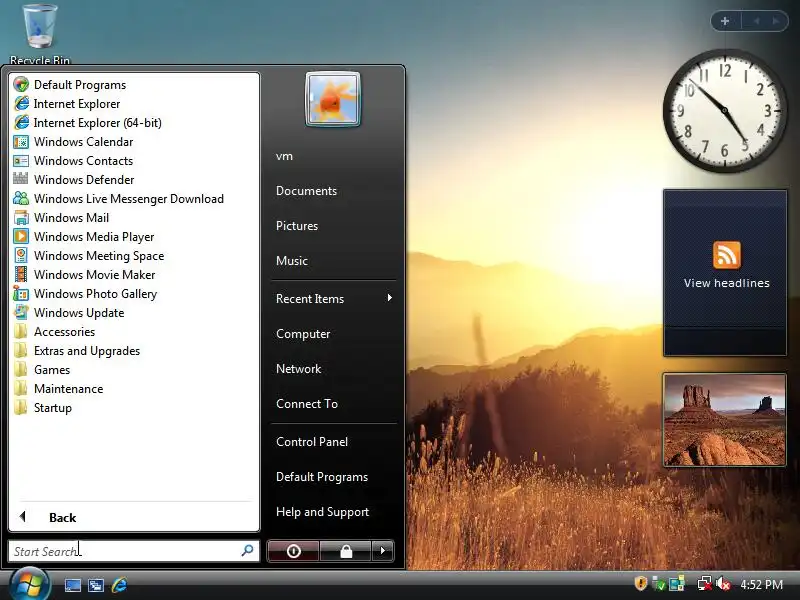Open Windows Live Messenger Download icon
800x600 pixels.
[21, 198]
